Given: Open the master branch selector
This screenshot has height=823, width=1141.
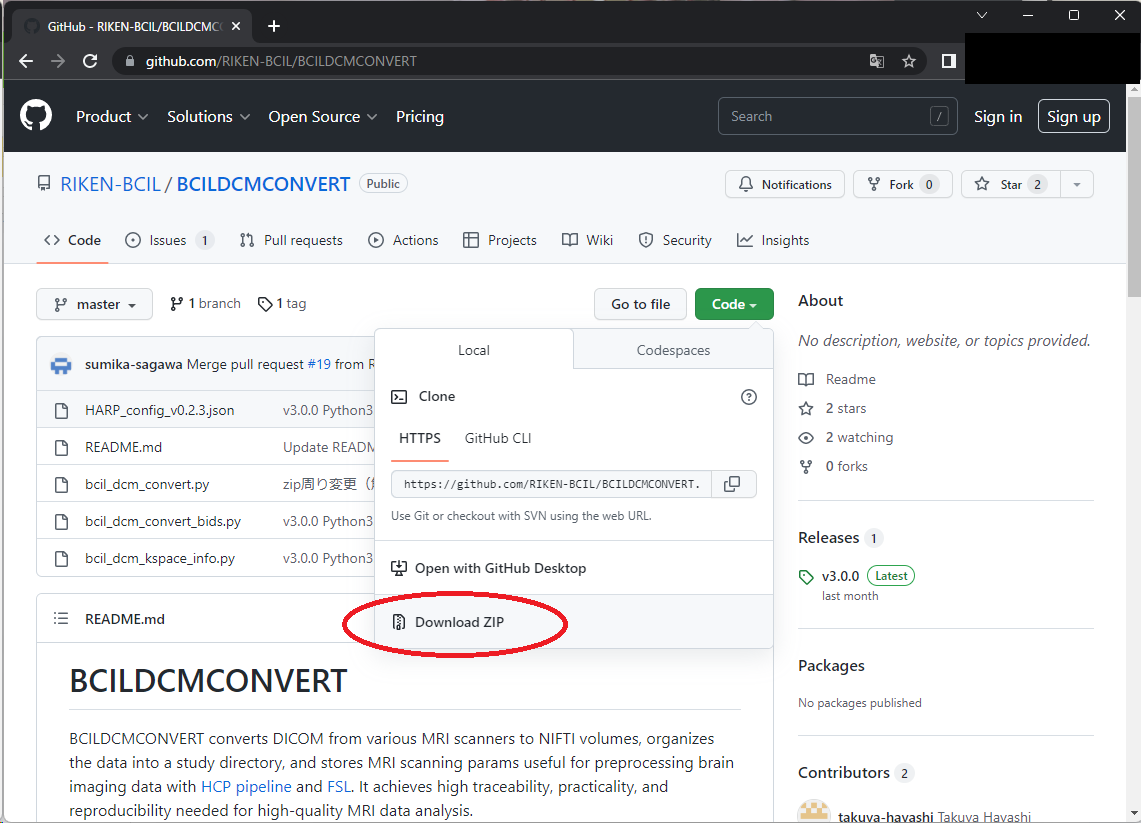Looking at the screenshot, I should tap(95, 304).
